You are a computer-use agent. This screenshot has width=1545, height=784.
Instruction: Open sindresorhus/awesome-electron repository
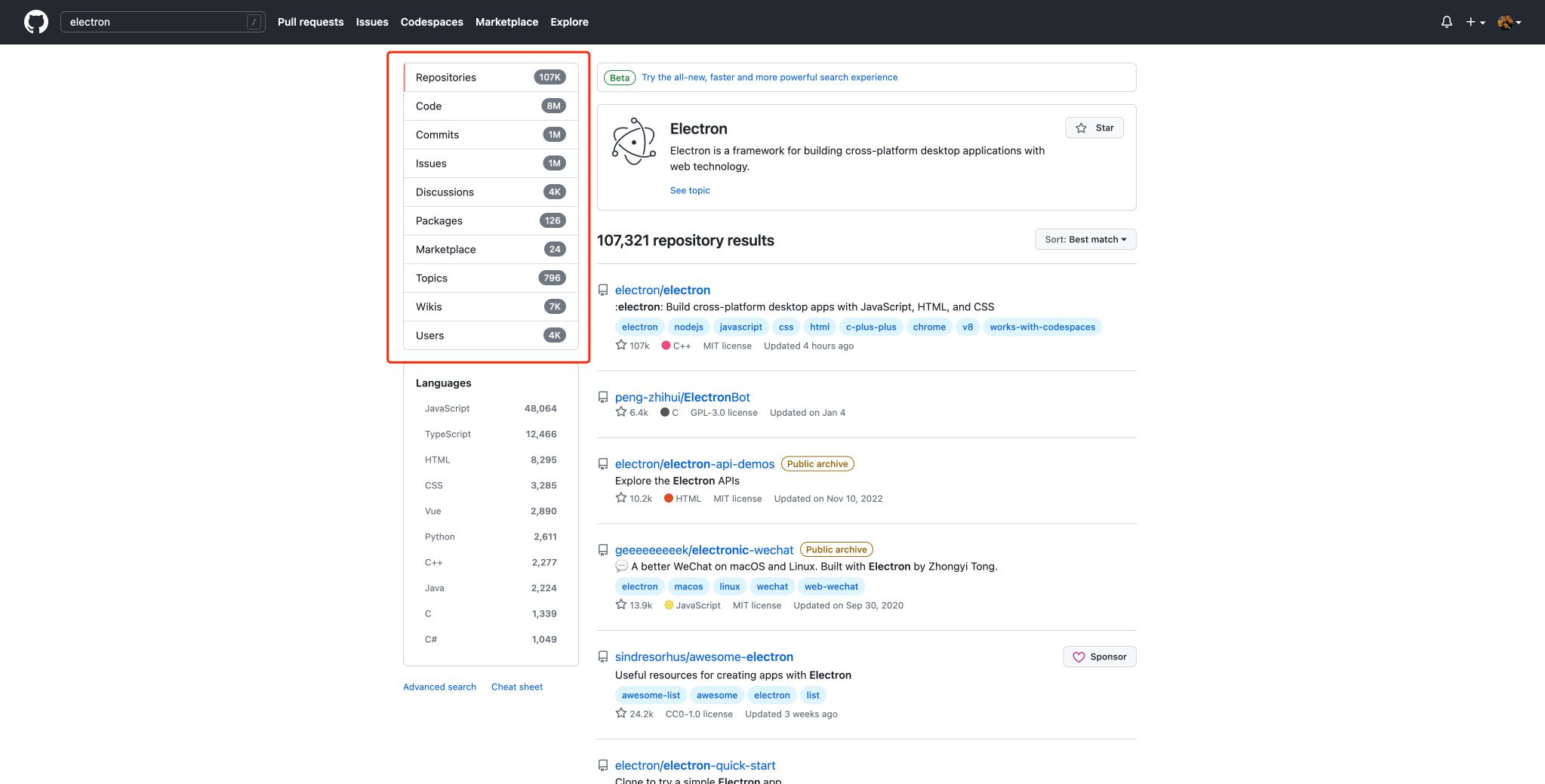click(x=704, y=657)
